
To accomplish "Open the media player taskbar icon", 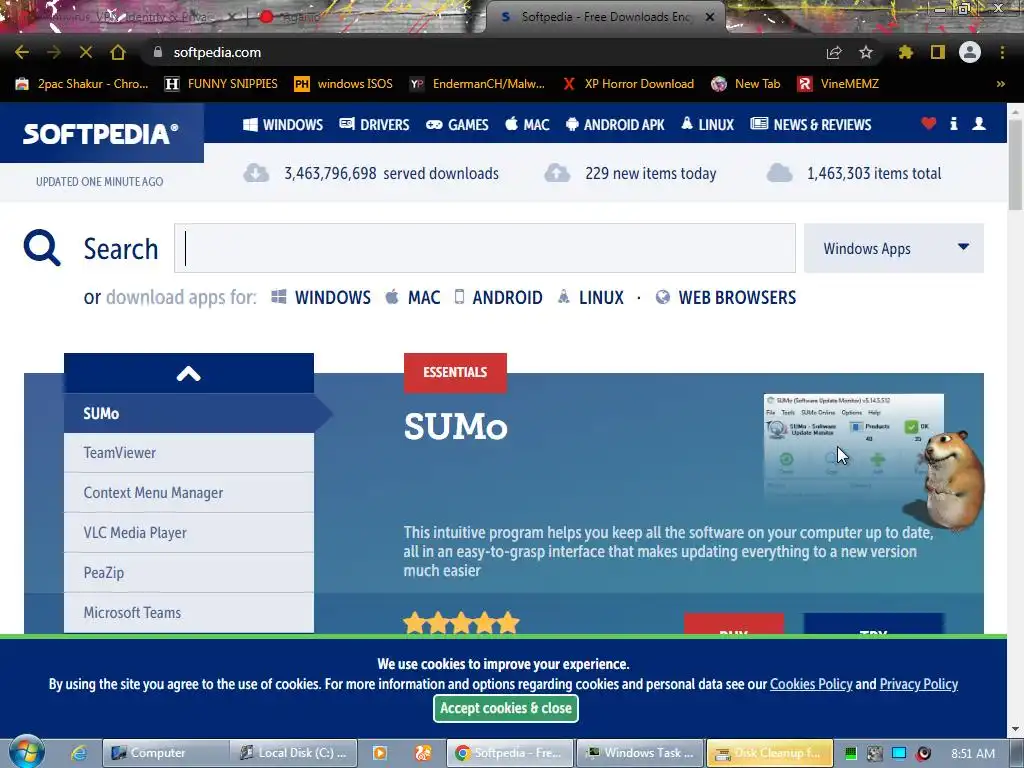I will click(379, 753).
